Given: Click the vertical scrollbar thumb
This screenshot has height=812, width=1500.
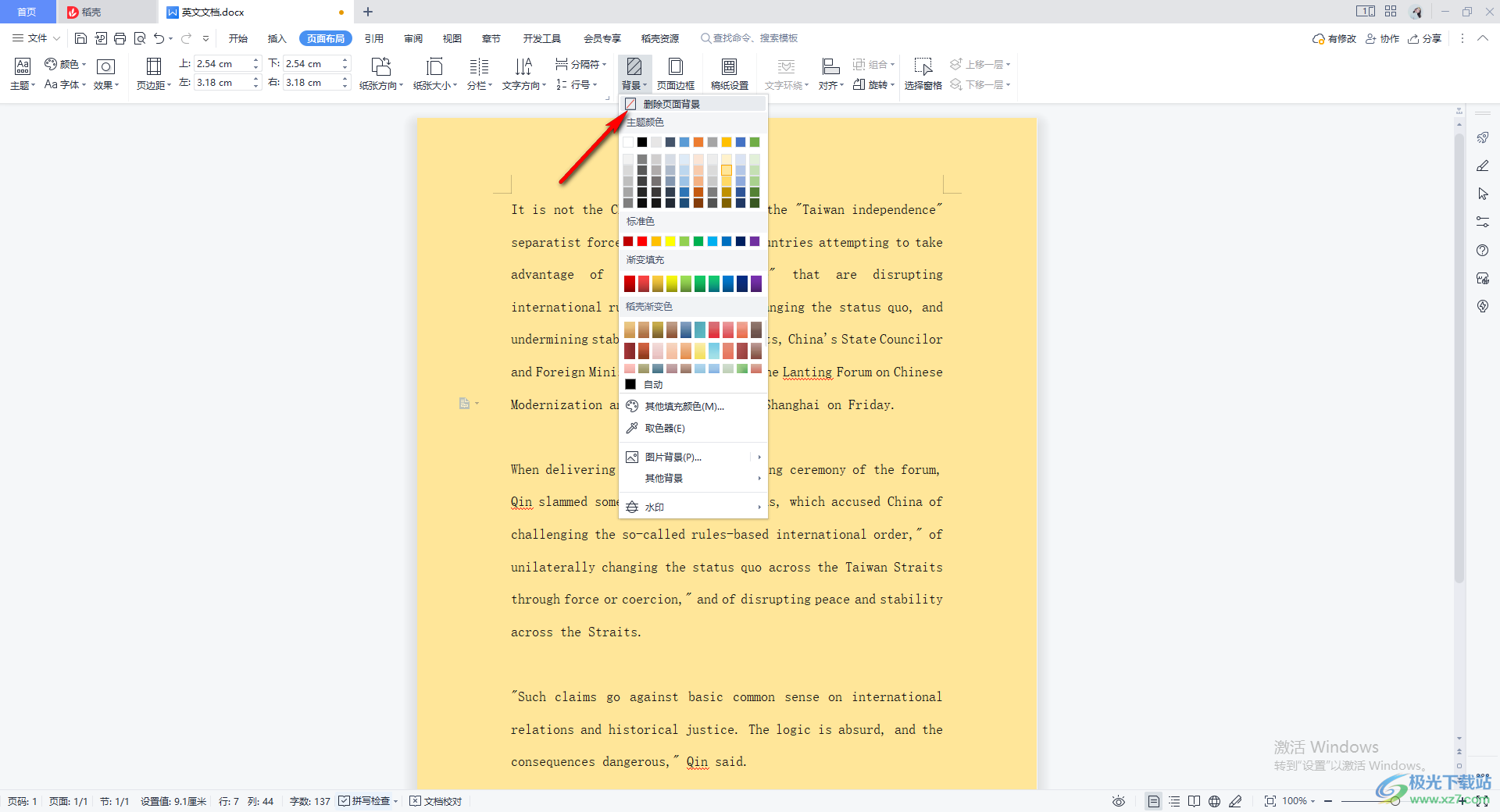Looking at the screenshot, I should pyautogui.click(x=1459, y=359).
